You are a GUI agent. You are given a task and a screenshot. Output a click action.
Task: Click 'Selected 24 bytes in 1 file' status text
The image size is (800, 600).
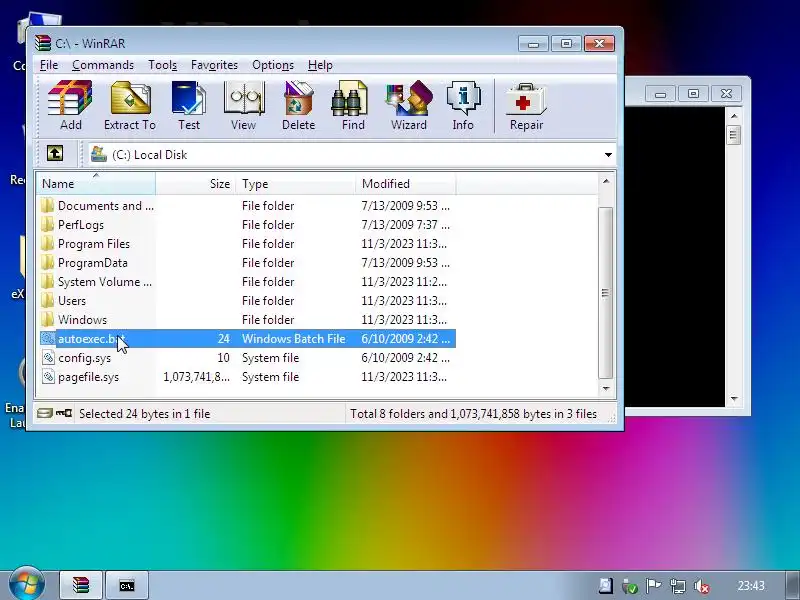click(144, 414)
